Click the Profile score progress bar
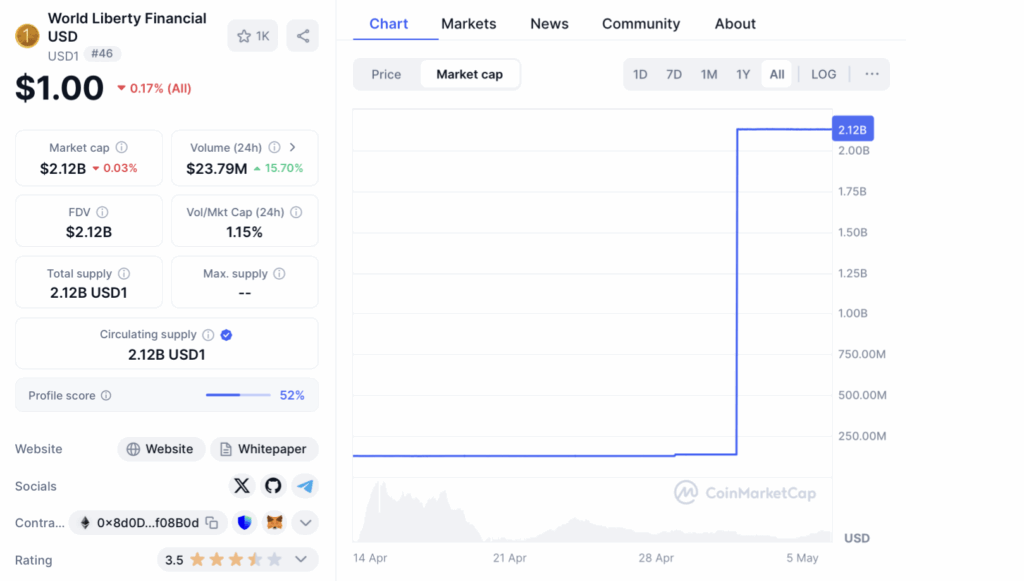The height and width of the screenshot is (581, 1024). point(238,395)
